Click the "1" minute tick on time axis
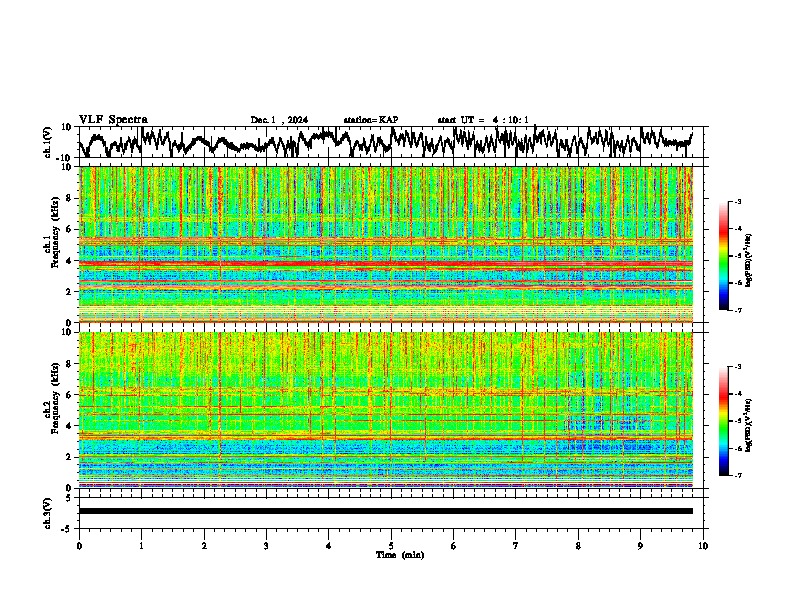 141,546
